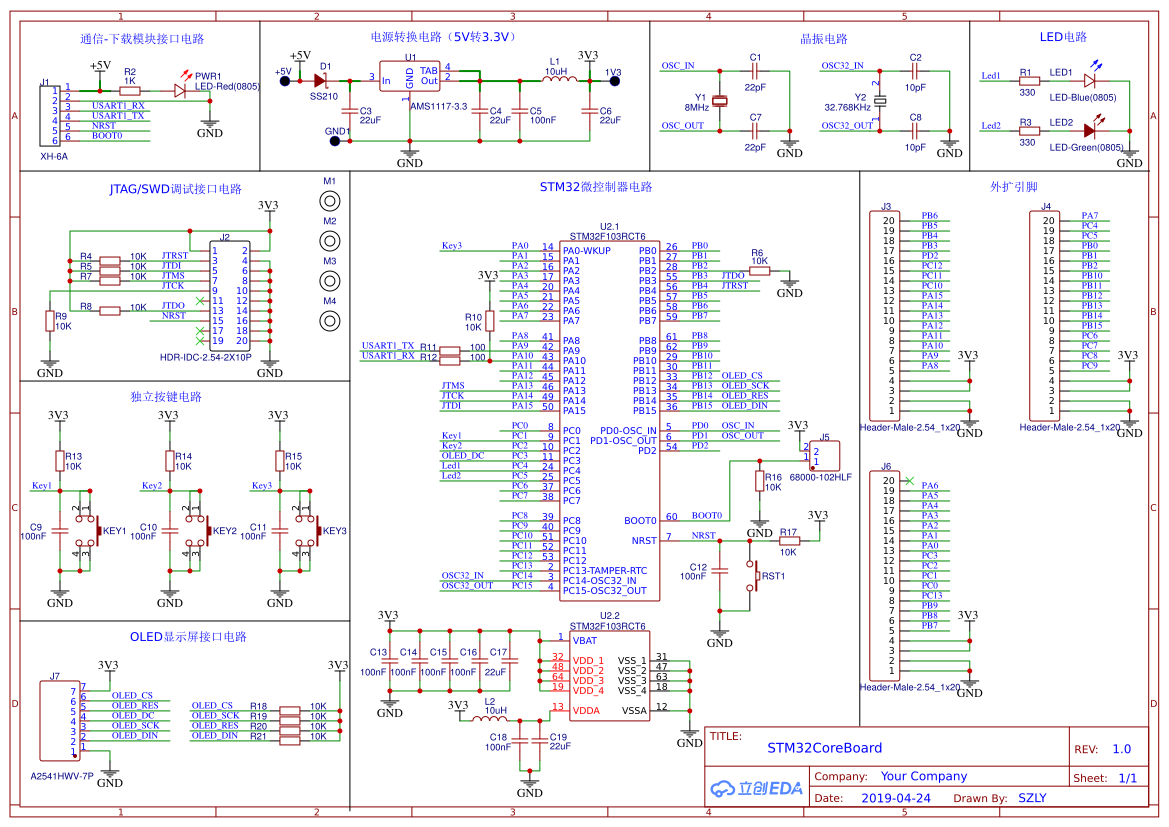1169x827 pixels.
Task: Click the KEY2 push button symbol
Action: pos(197,531)
